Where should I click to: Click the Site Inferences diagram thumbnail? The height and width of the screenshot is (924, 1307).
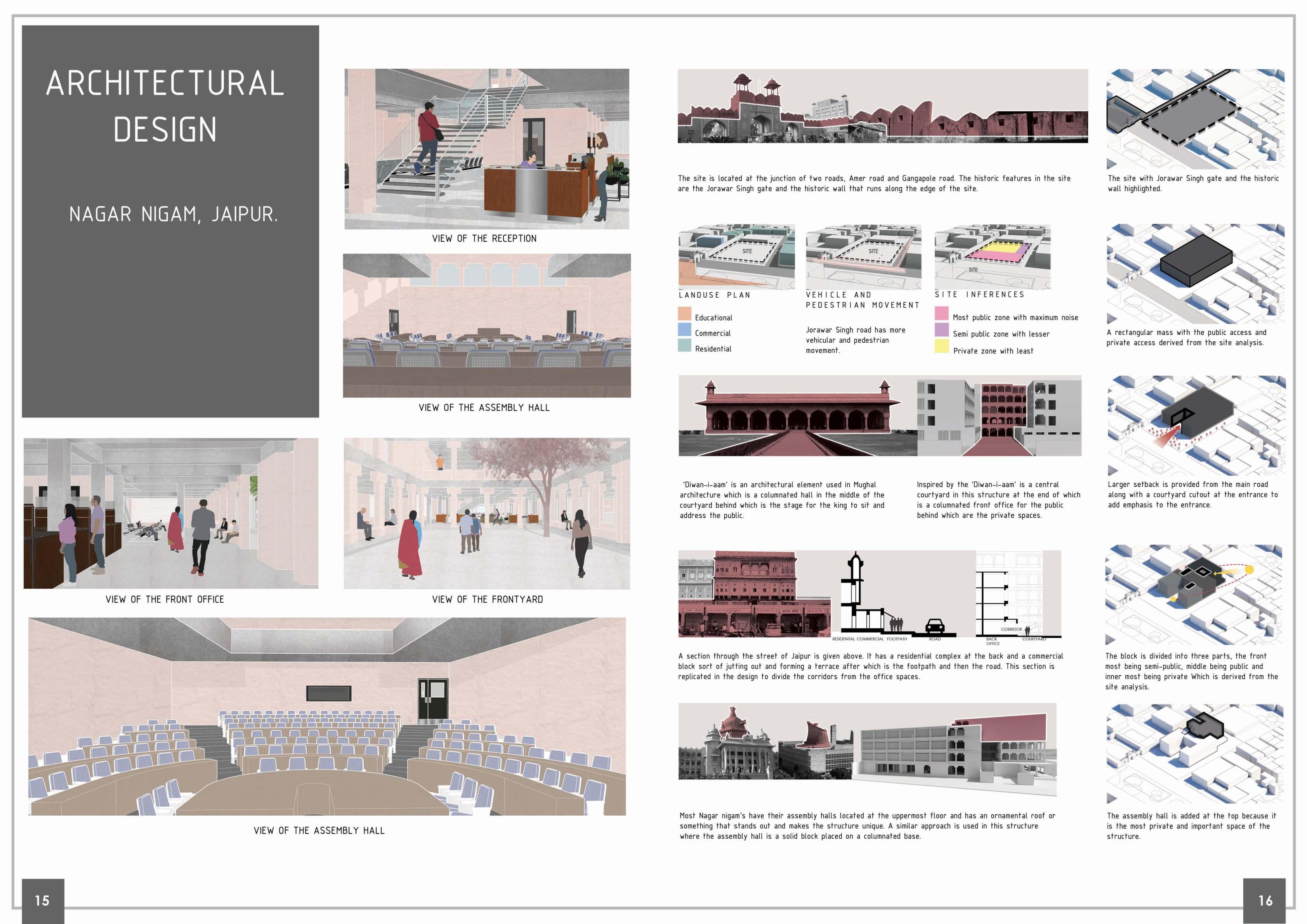pyautogui.click(x=993, y=256)
